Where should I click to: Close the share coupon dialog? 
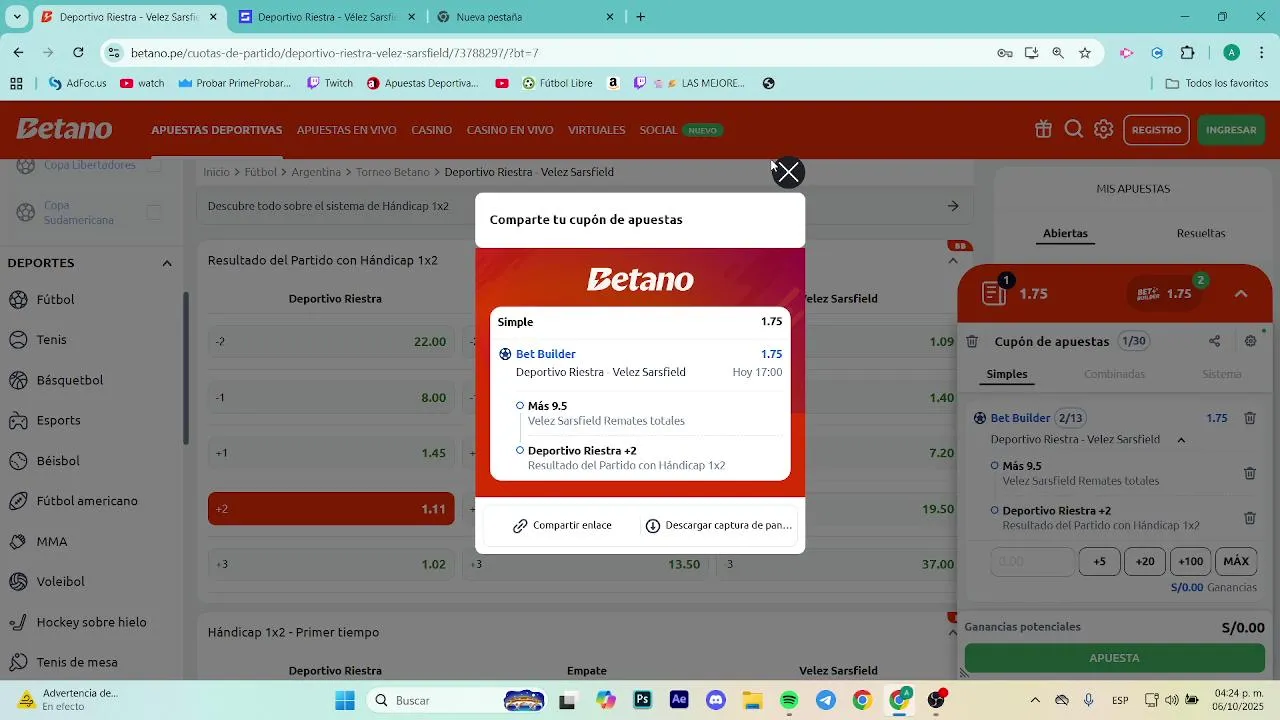point(789,173)
